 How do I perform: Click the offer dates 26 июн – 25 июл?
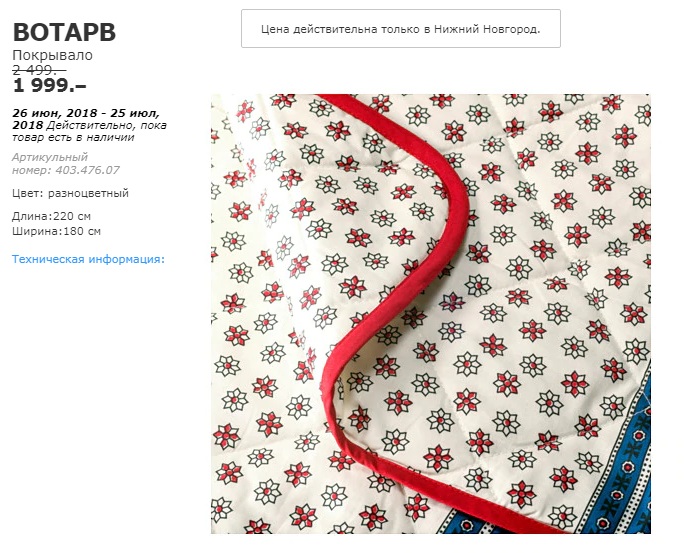[86, 119]
